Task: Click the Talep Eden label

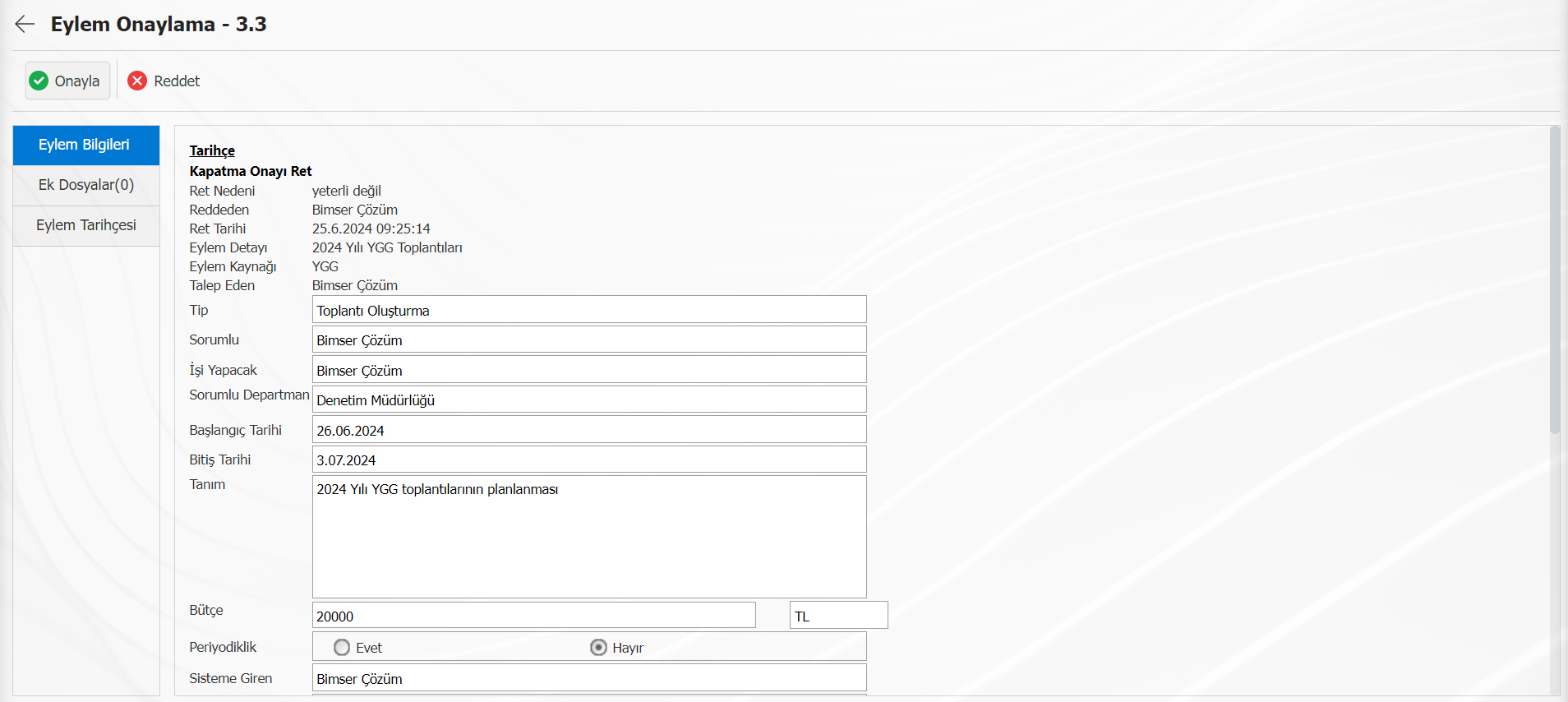Action: [x=222, y=285]
